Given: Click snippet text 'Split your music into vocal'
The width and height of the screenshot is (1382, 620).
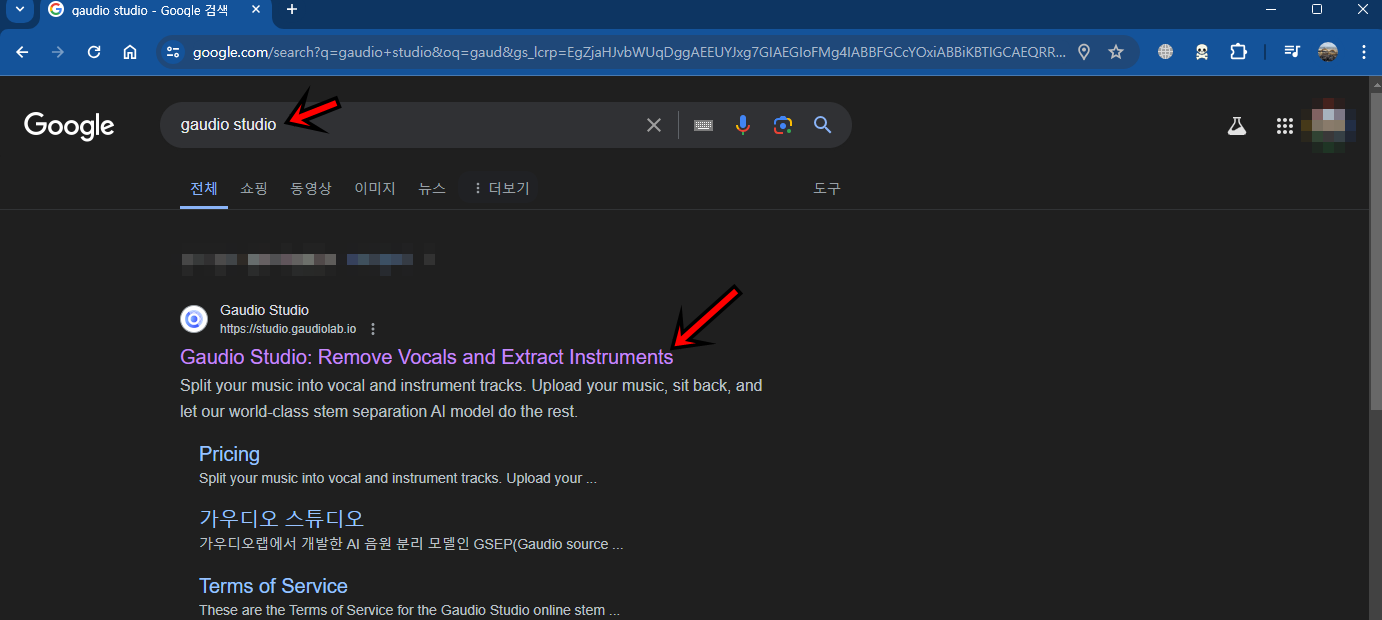Looking at the screenshot, I should click(470, 398).
